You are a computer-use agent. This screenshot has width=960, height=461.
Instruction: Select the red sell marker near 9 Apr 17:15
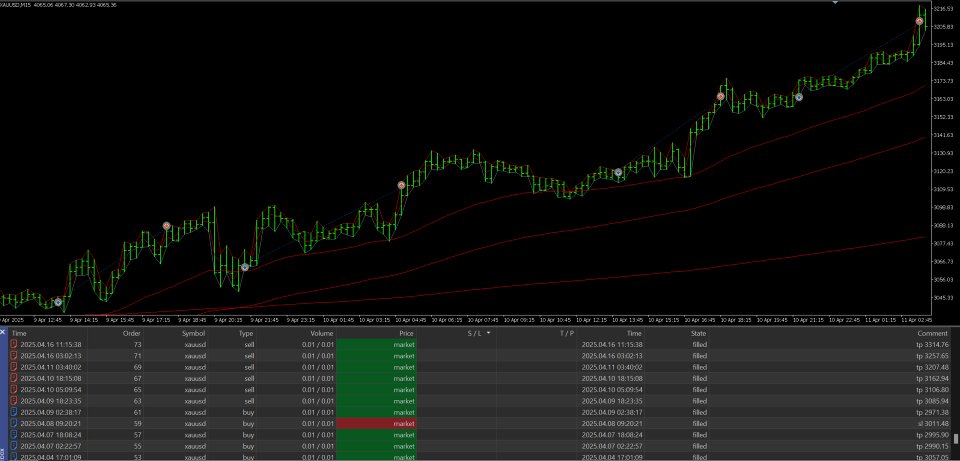(167, 226)
